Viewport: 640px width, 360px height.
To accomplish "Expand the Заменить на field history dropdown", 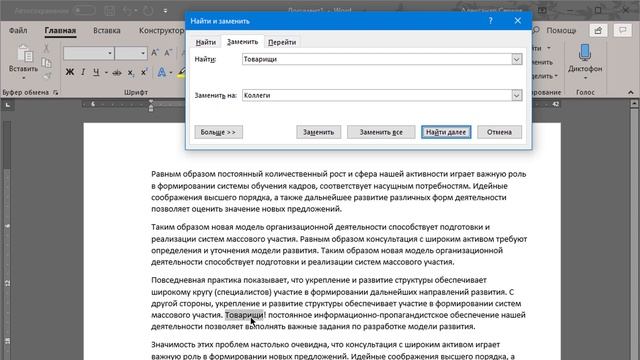I will click(x=516, y=95).
